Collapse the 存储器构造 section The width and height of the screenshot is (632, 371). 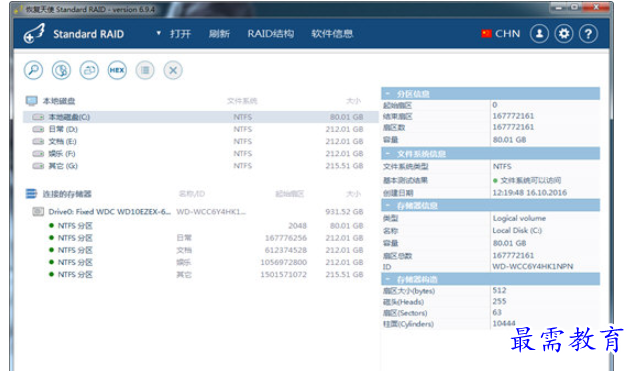coord(388,279)
